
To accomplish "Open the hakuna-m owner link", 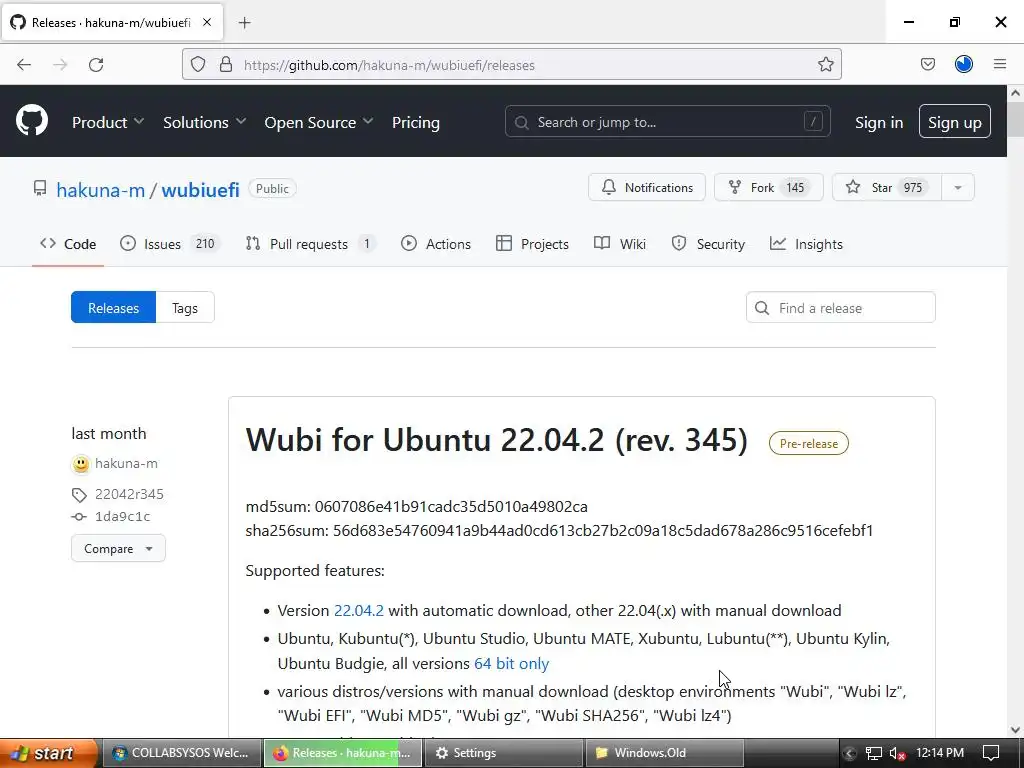I will click(x=101, y=189).
